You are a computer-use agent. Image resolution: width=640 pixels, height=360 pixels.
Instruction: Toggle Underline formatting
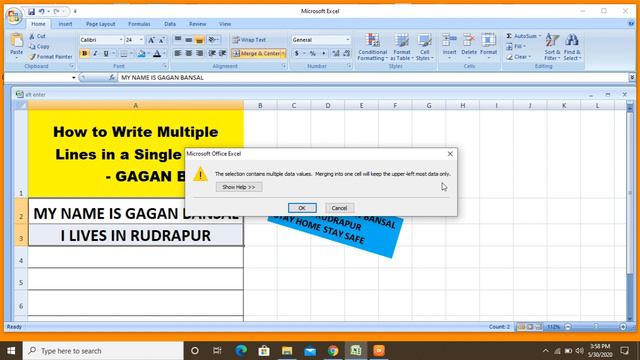click(x=106, y=53)
